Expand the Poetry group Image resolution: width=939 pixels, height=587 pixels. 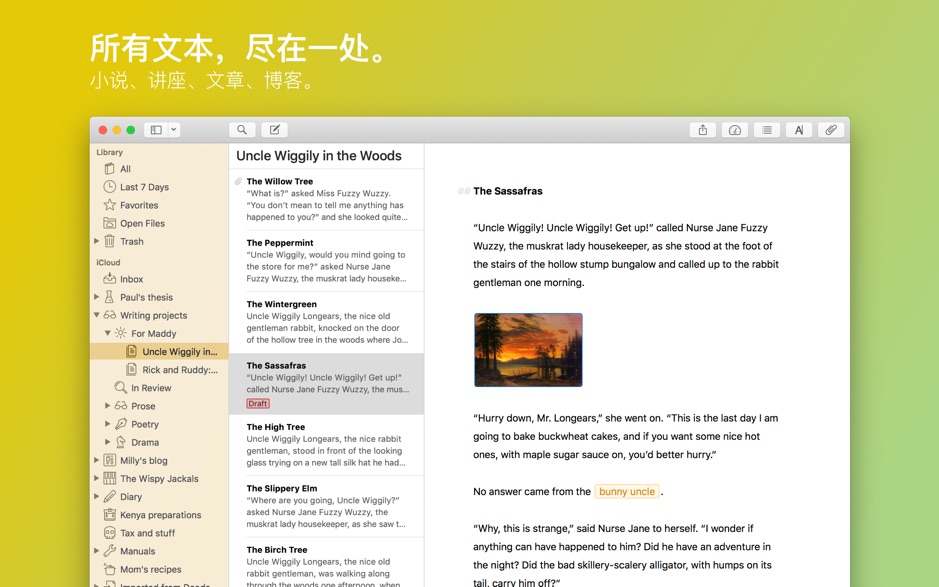[x=108, y=424]
